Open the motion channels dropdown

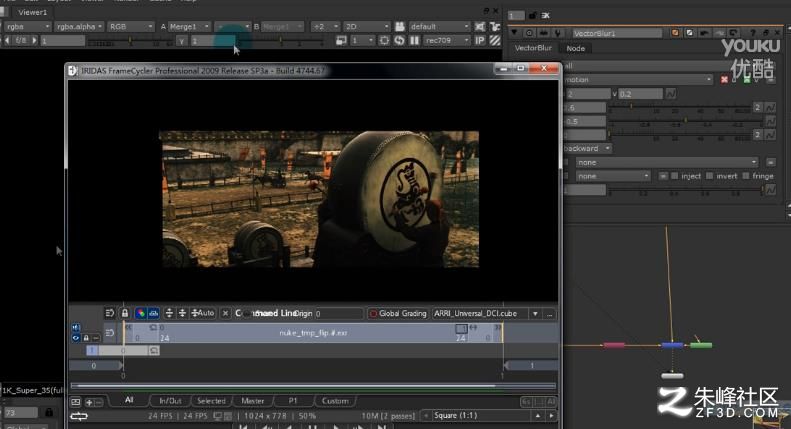[x=638, y=80]
